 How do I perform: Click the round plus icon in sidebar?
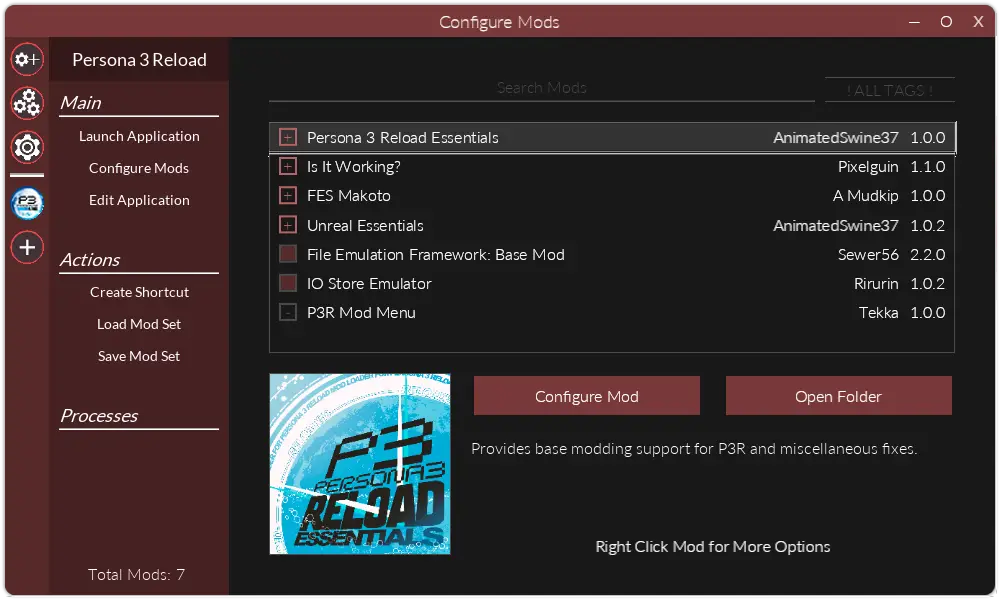coord(27,247)
